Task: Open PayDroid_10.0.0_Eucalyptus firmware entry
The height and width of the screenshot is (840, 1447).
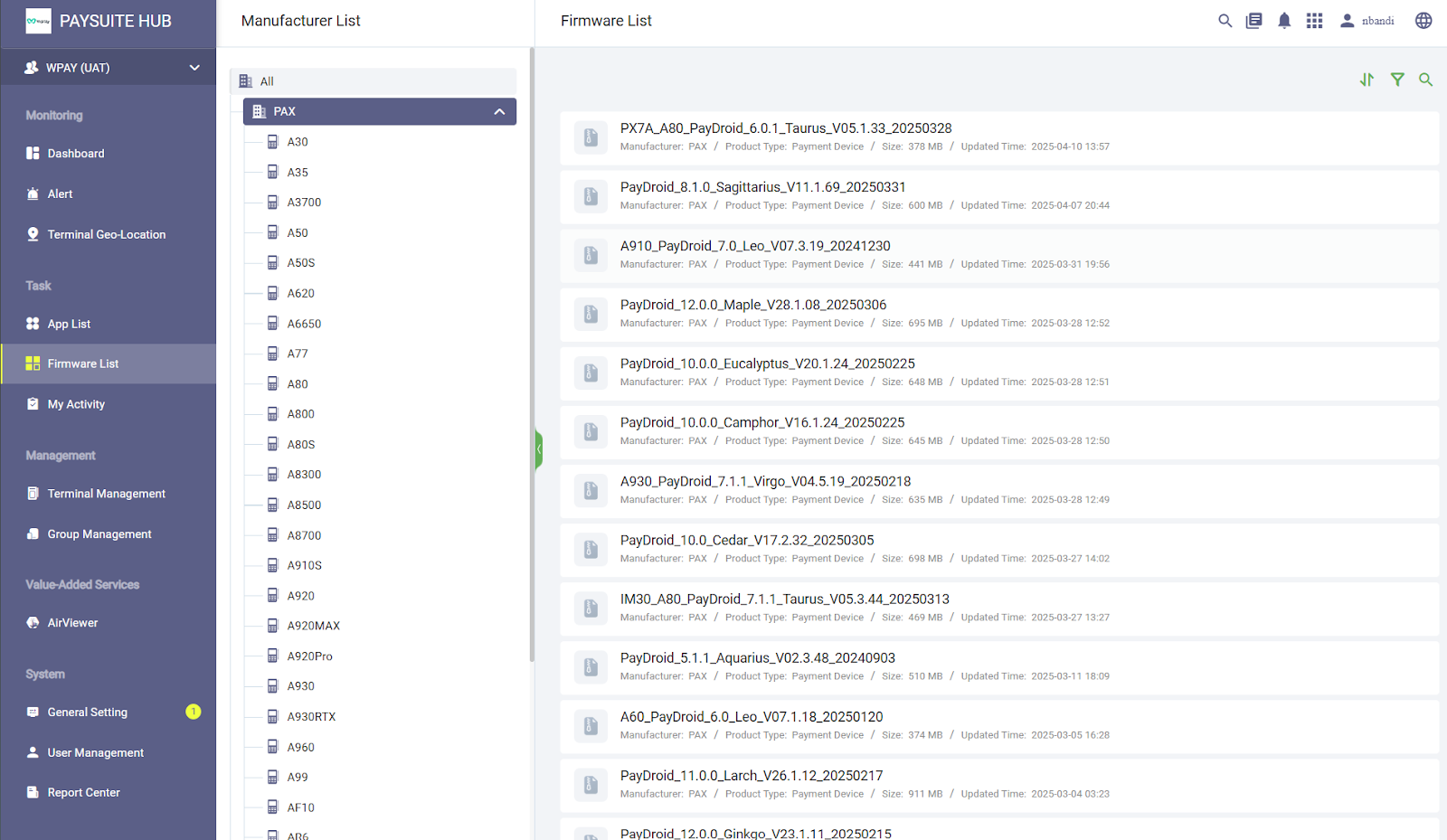Action: click(x=999, y=373)
